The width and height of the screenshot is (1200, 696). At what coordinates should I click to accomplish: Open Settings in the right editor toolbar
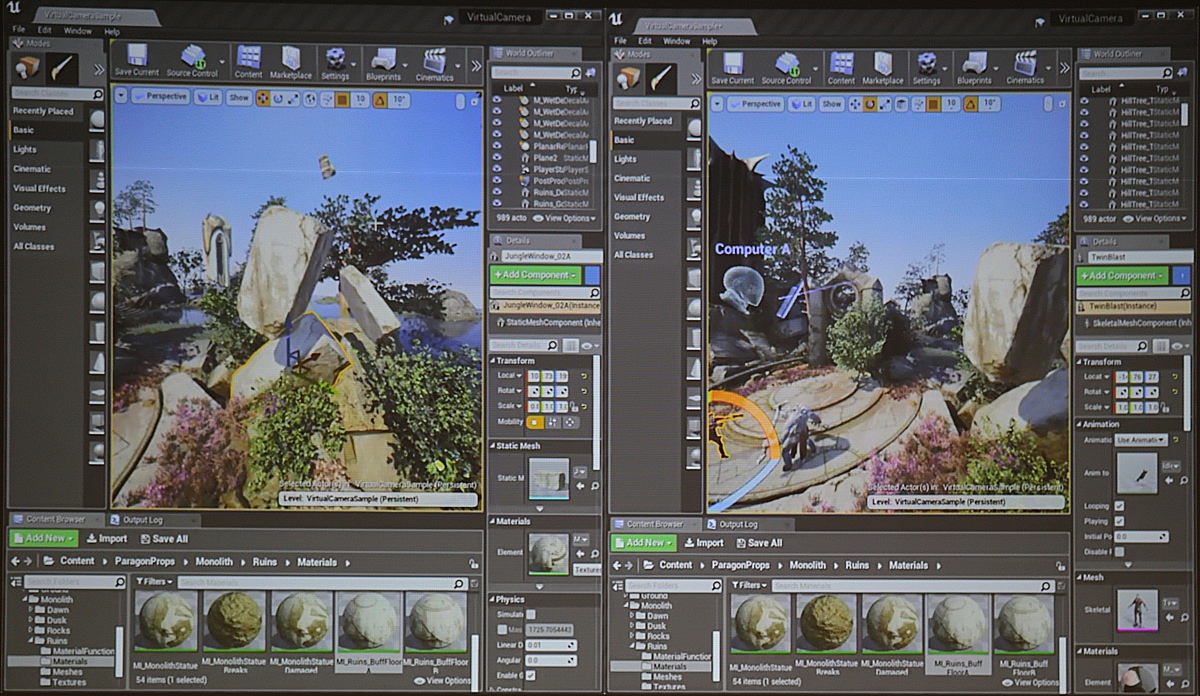[x=927, y=66]
